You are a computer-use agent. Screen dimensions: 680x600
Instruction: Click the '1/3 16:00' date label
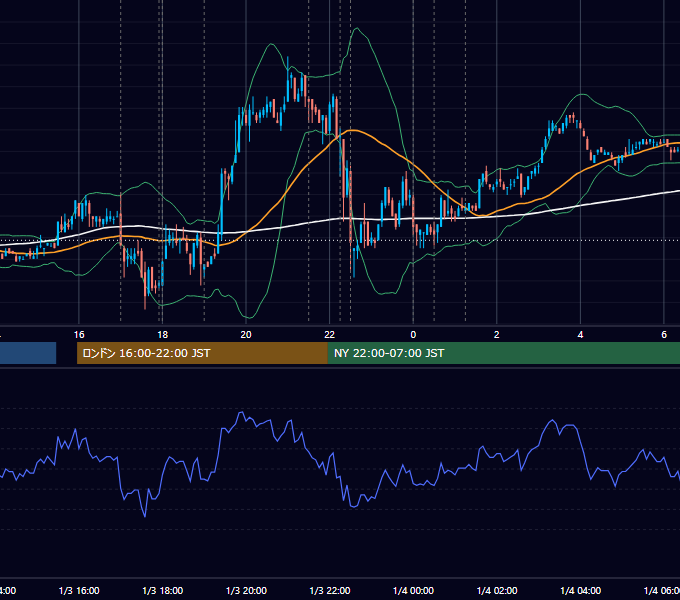pyautogui.click(x=79, y=590)
